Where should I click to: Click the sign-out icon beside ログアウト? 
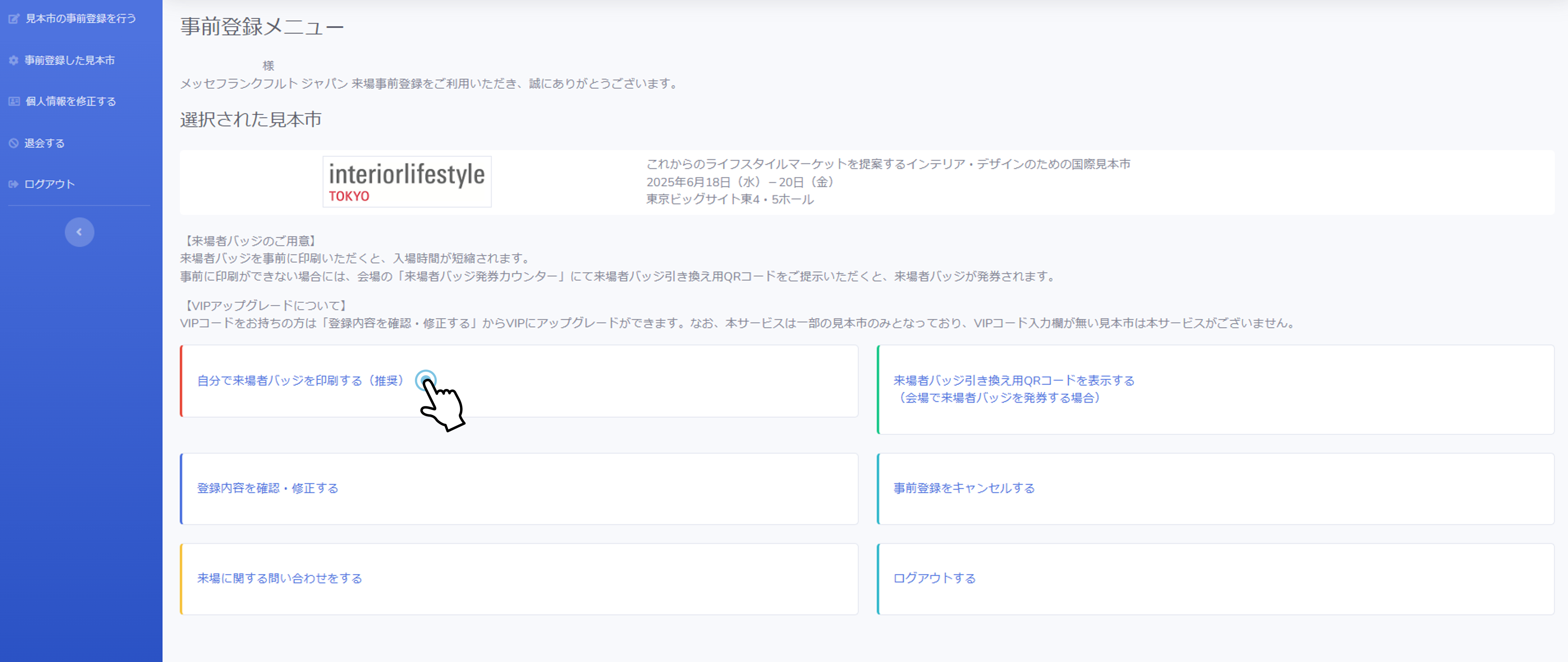[14, 184]
